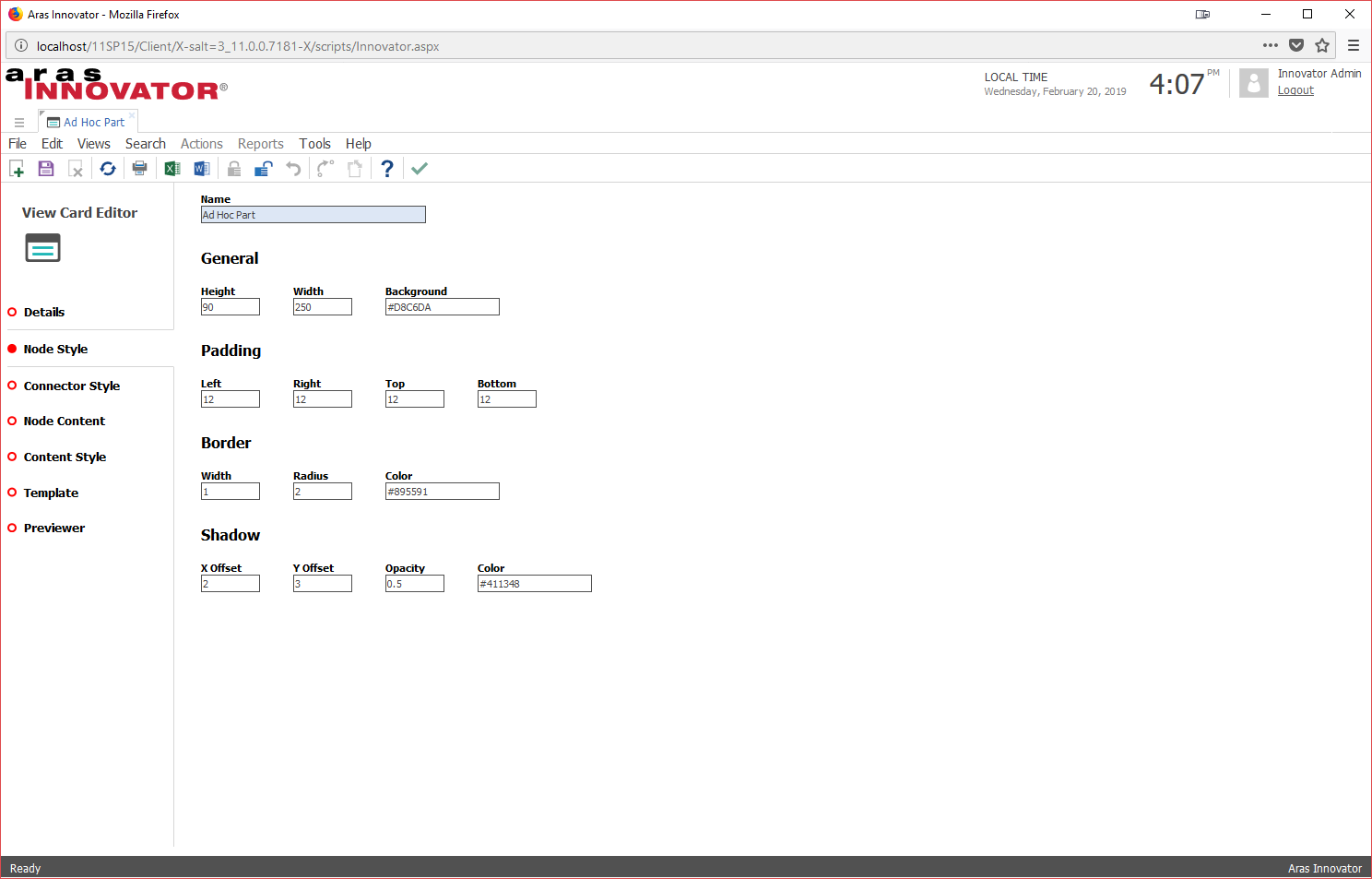Print the View Card with the printer icon
This screenshot has height=879, width=1372.
(x=139, y=168)
